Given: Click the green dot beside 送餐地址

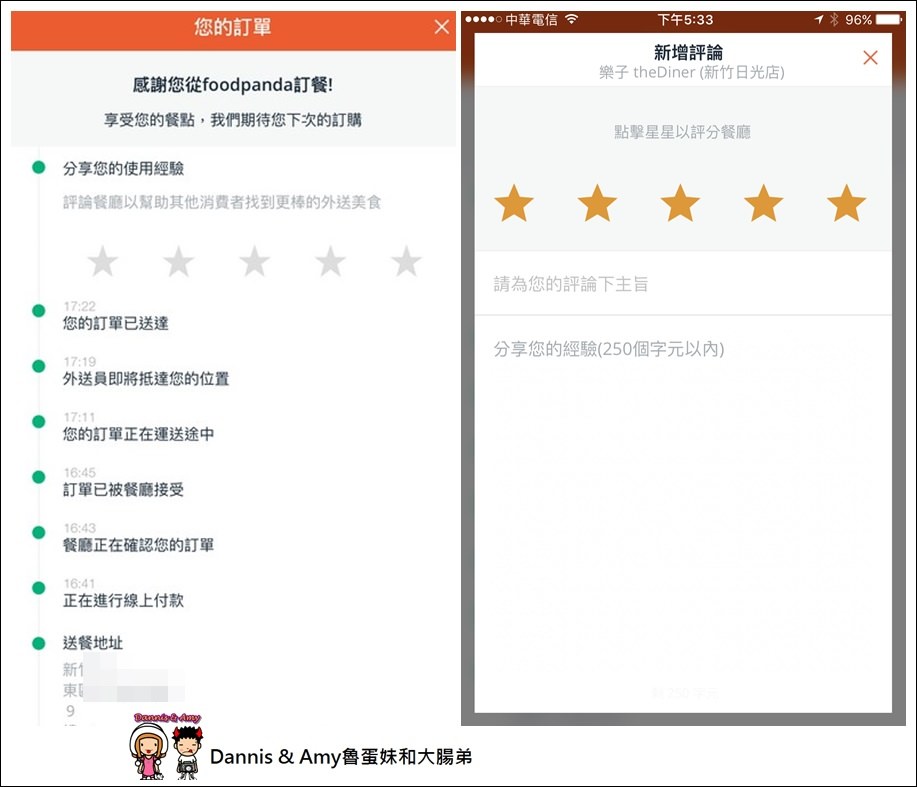Looking at the screenshot, I should pyautogui.click(x=39, y=643).
